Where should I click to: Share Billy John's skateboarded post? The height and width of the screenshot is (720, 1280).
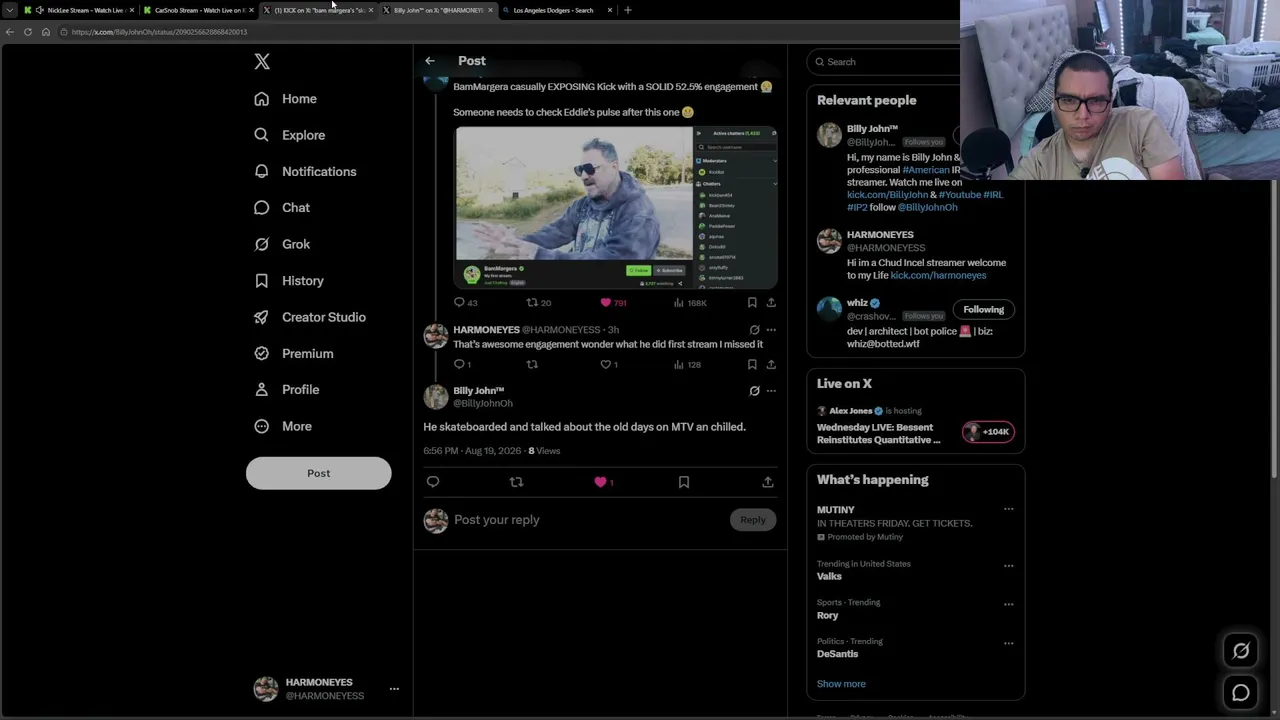point(768,482)
